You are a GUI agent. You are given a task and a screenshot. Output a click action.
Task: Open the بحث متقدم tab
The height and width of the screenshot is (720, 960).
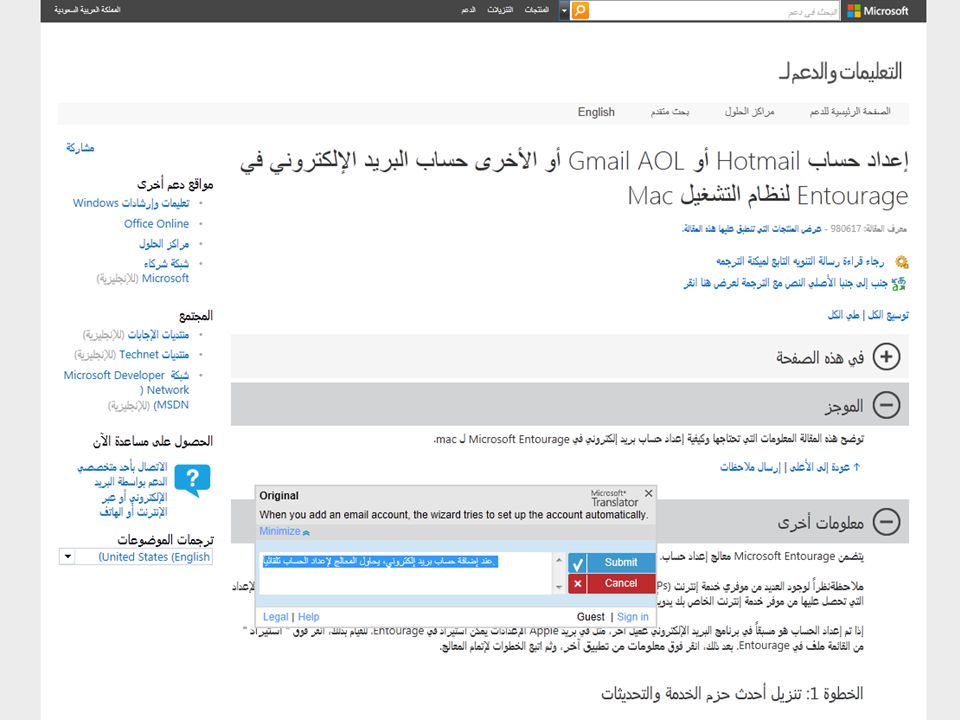tap(670, 111)
